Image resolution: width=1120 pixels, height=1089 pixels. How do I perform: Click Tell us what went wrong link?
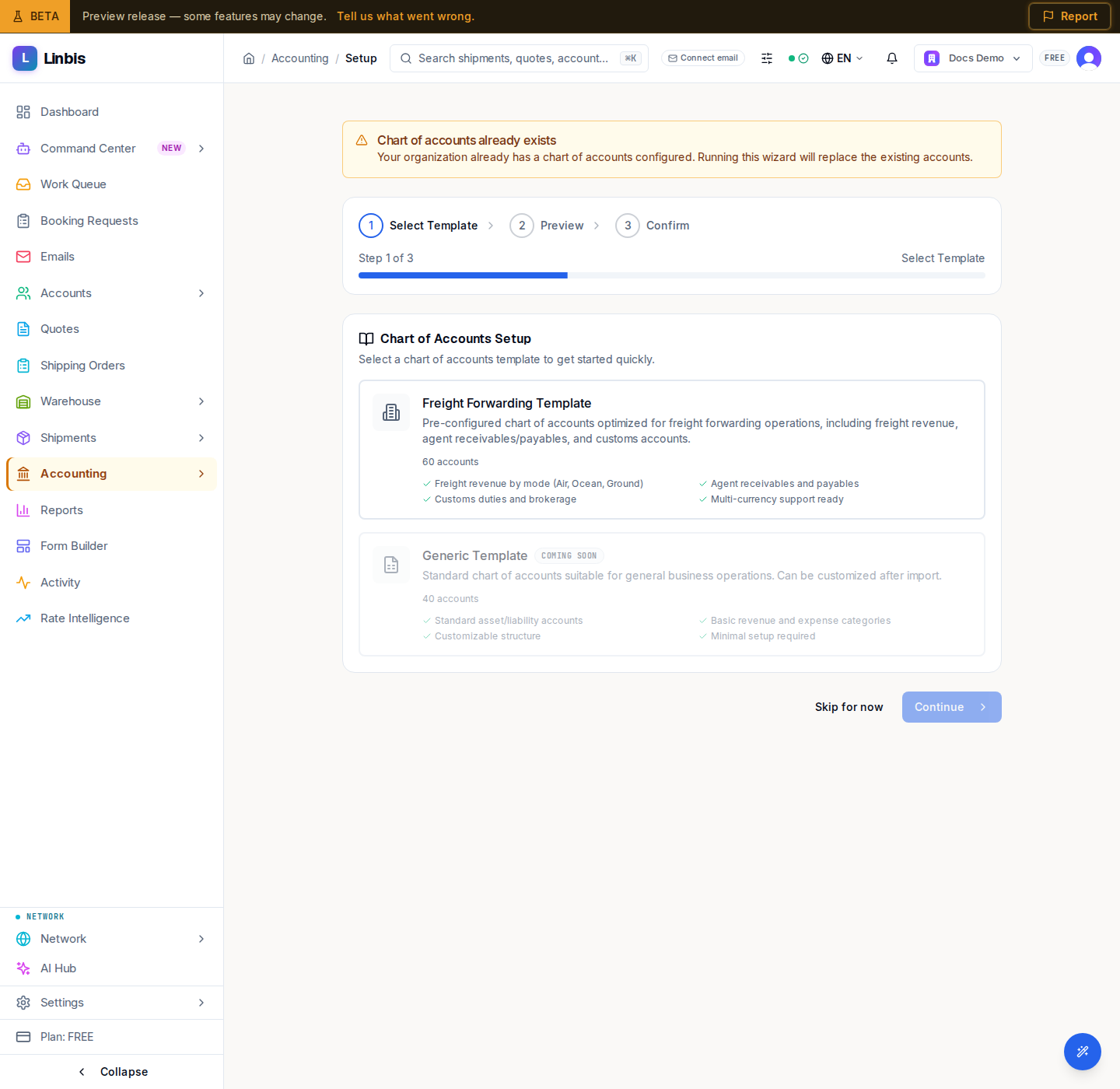[405, 16]
